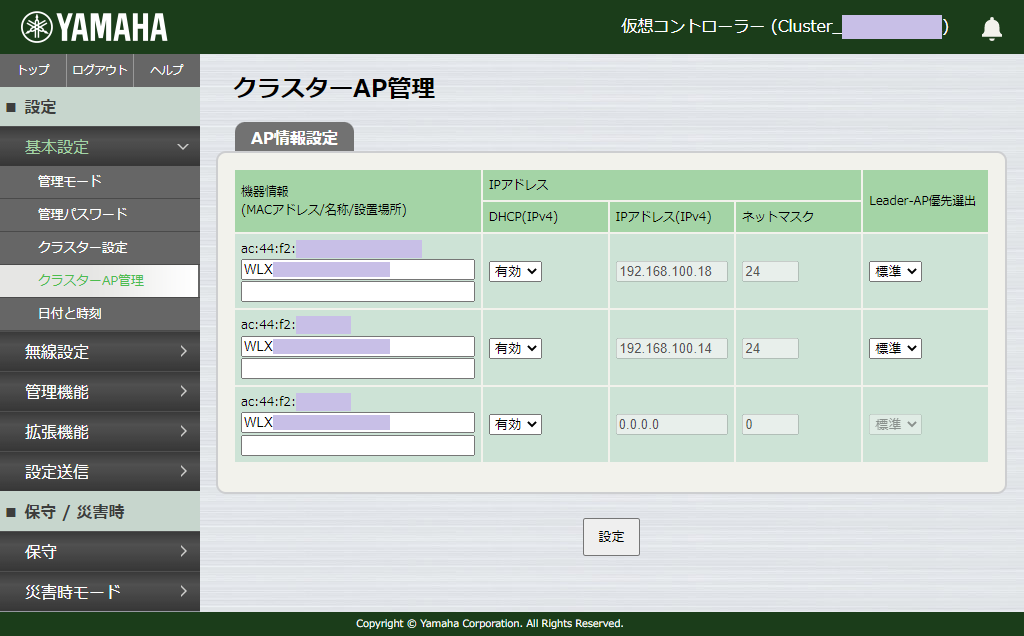Expand the 無線設定 sidebar menu

coord(100,352)
